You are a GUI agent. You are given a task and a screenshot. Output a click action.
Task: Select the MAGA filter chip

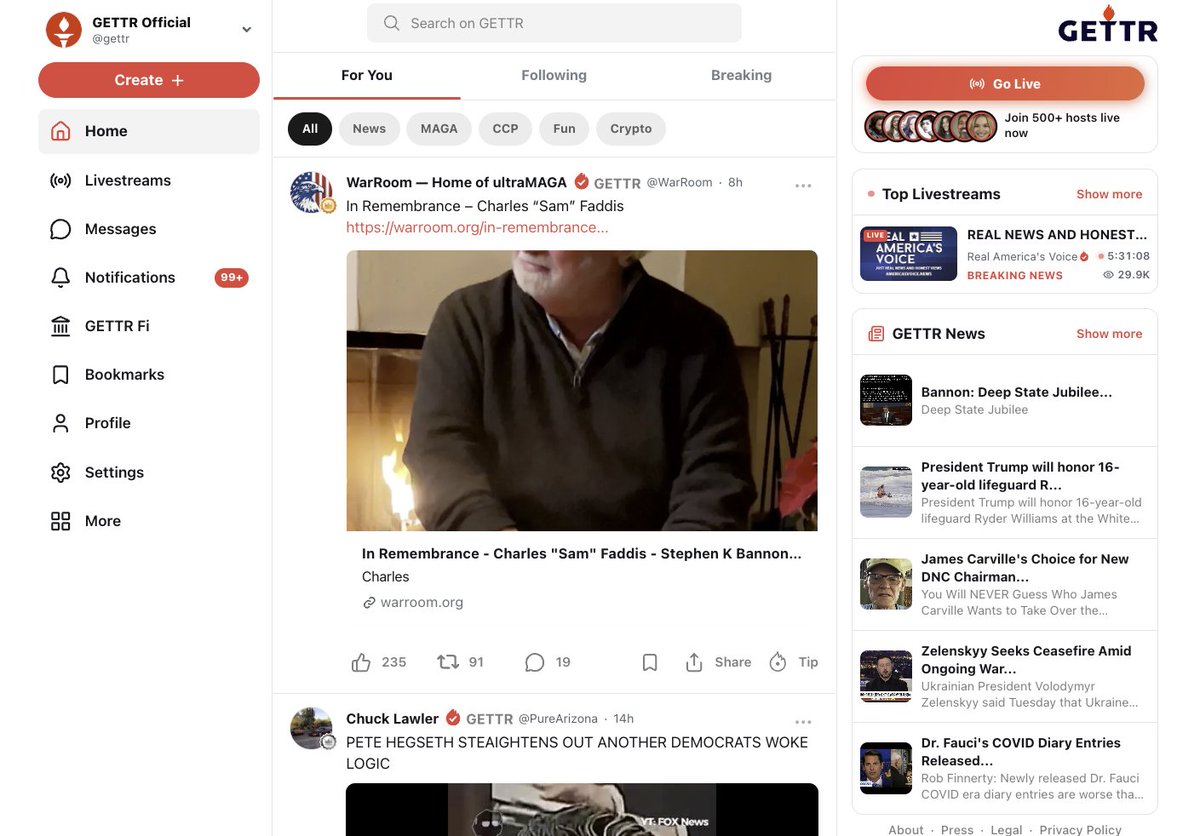tap(439, 129)
